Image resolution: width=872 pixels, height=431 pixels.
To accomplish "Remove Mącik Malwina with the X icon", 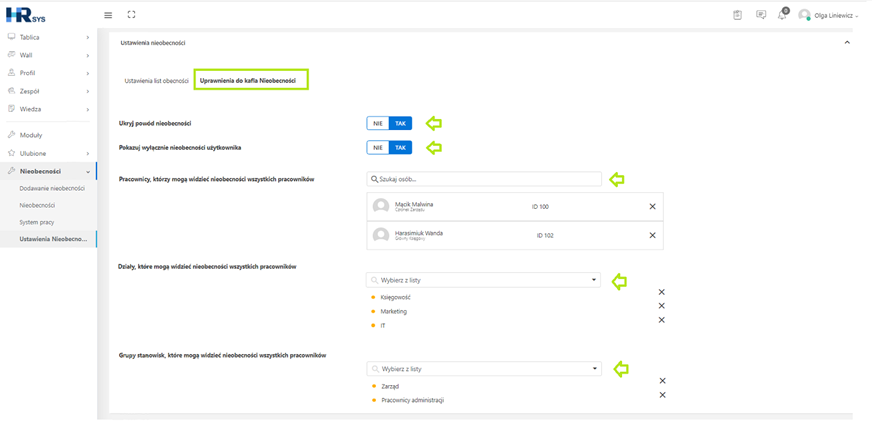I will coord(652,206).
